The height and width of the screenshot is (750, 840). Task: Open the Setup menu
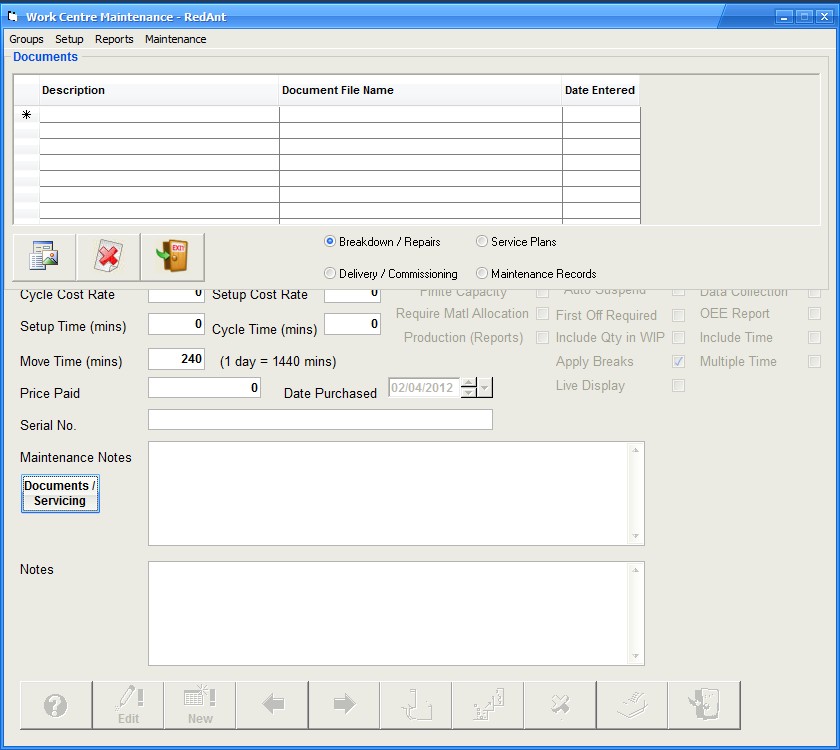click(x=69, y=39)
